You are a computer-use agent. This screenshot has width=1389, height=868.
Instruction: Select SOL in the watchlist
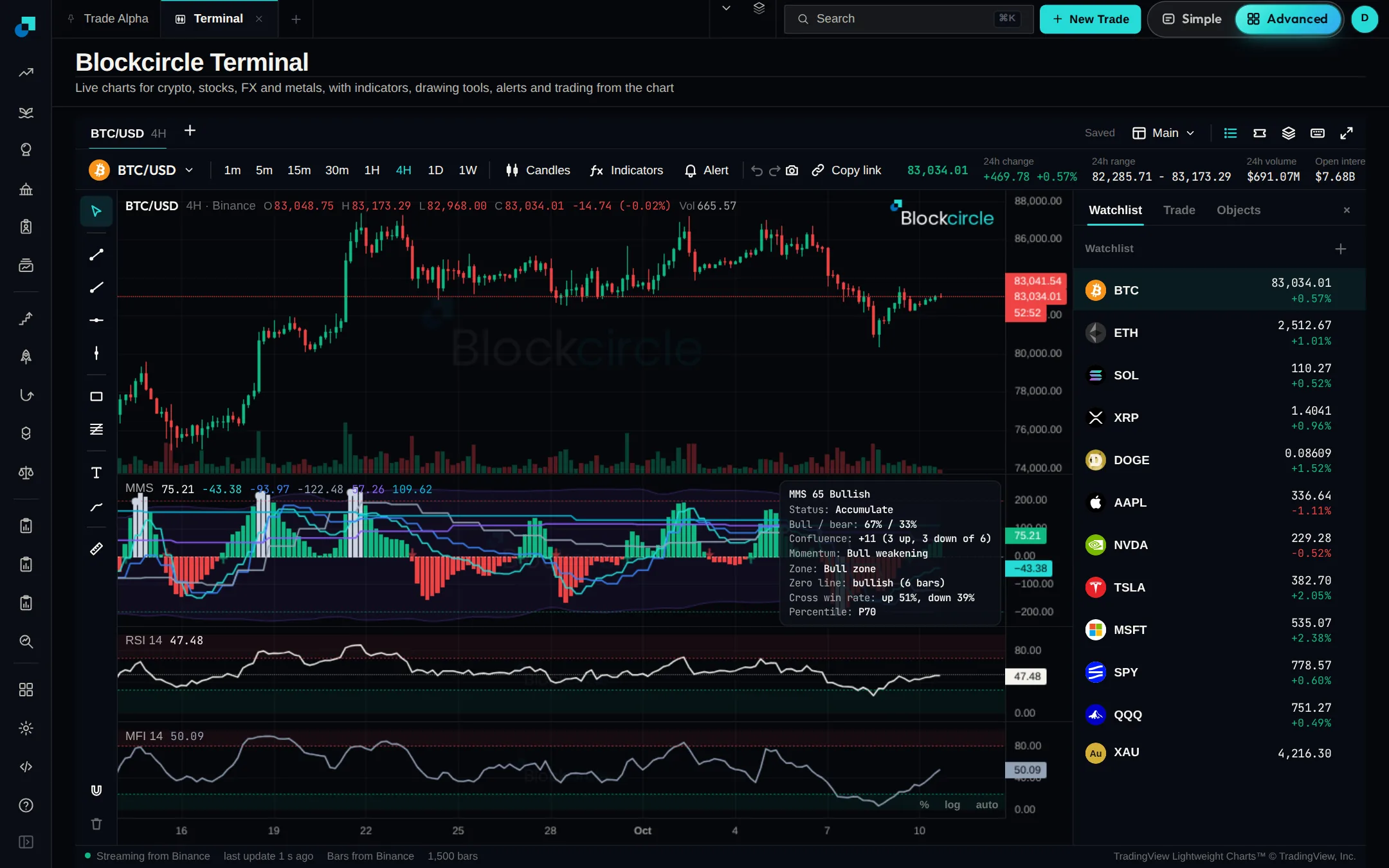1219,375
